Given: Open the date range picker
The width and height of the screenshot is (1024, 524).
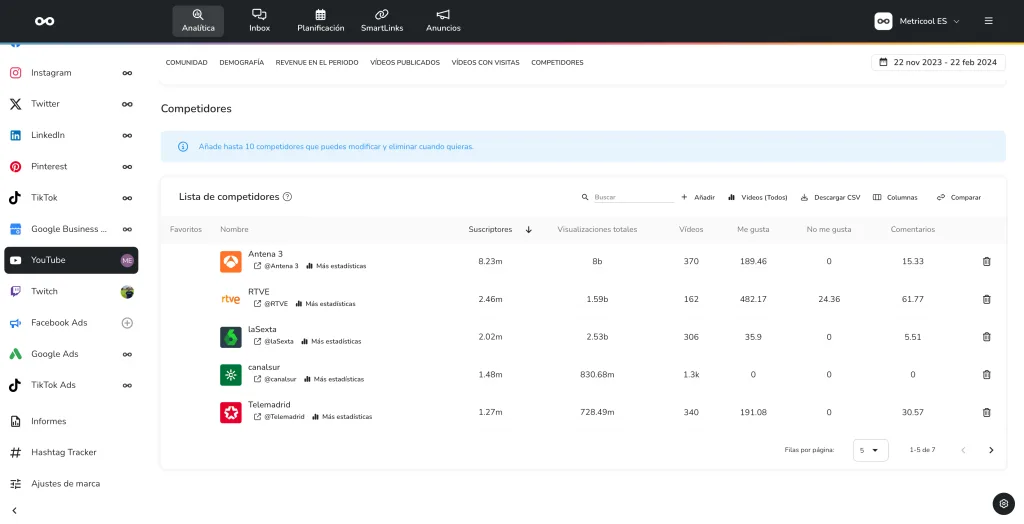Looking at the screenshot, I should pos(938,63).
